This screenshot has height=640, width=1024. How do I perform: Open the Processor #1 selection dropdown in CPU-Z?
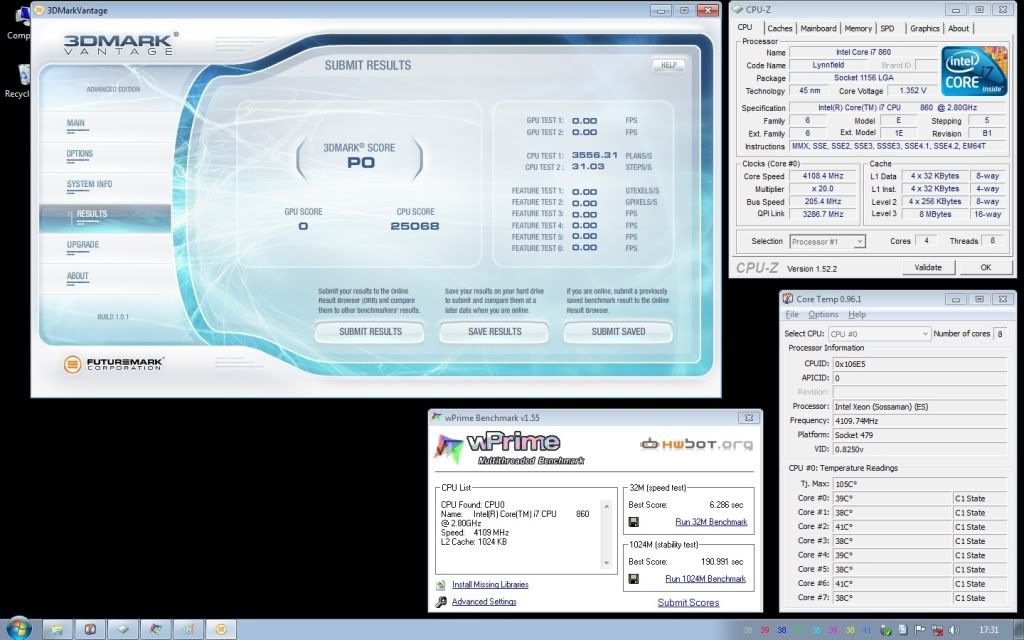click(x=827, y=242)
